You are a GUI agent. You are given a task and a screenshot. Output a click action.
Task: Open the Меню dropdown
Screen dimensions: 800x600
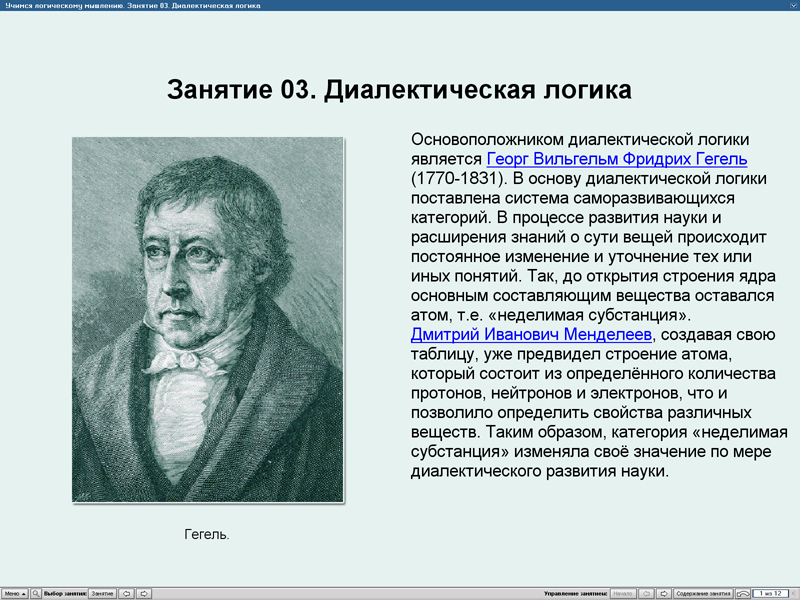click(14, 592)
